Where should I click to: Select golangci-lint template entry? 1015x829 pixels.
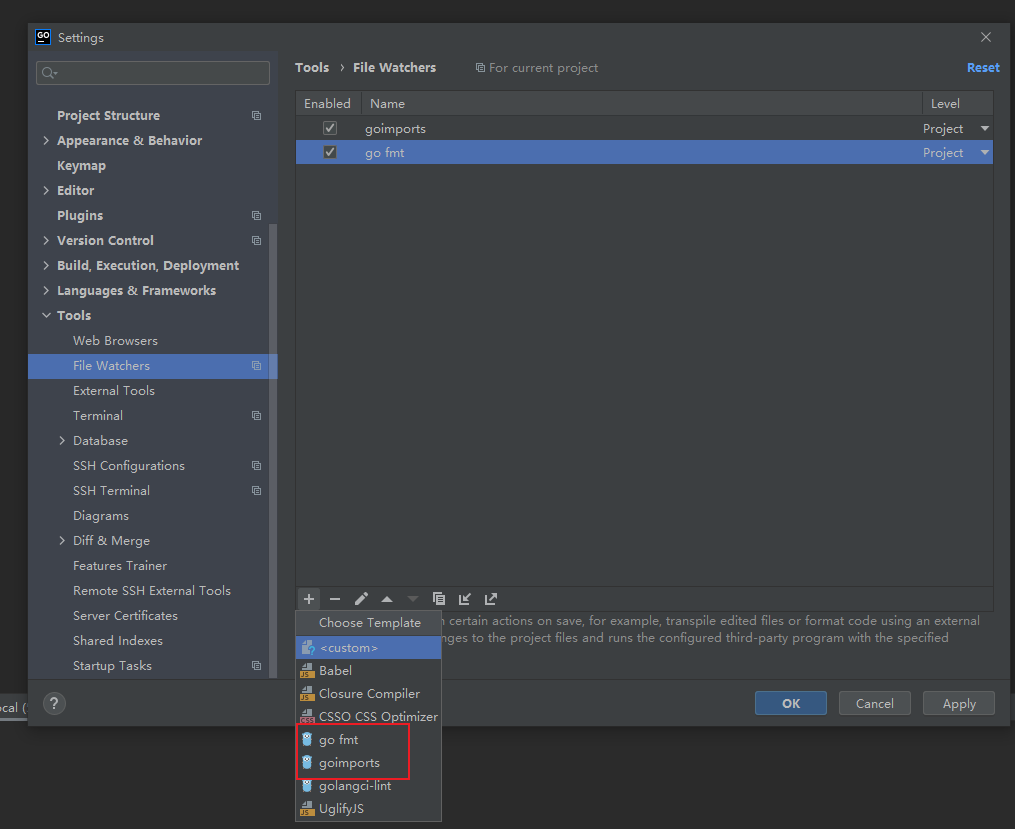tap(355, 786)
